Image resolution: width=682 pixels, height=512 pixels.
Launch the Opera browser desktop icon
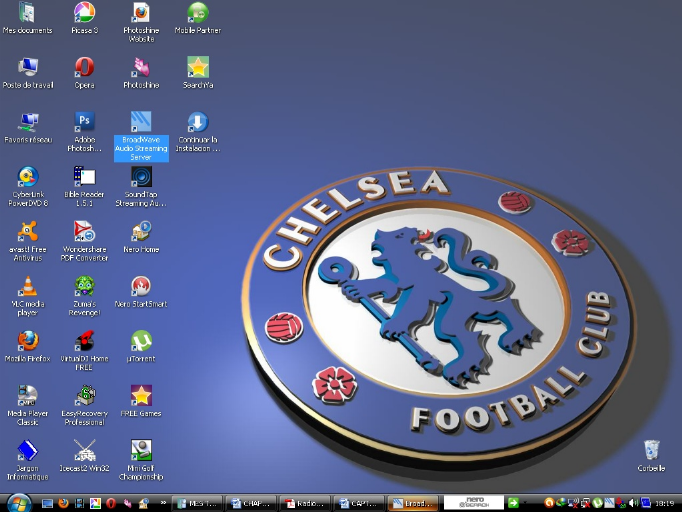click(84, 74)
